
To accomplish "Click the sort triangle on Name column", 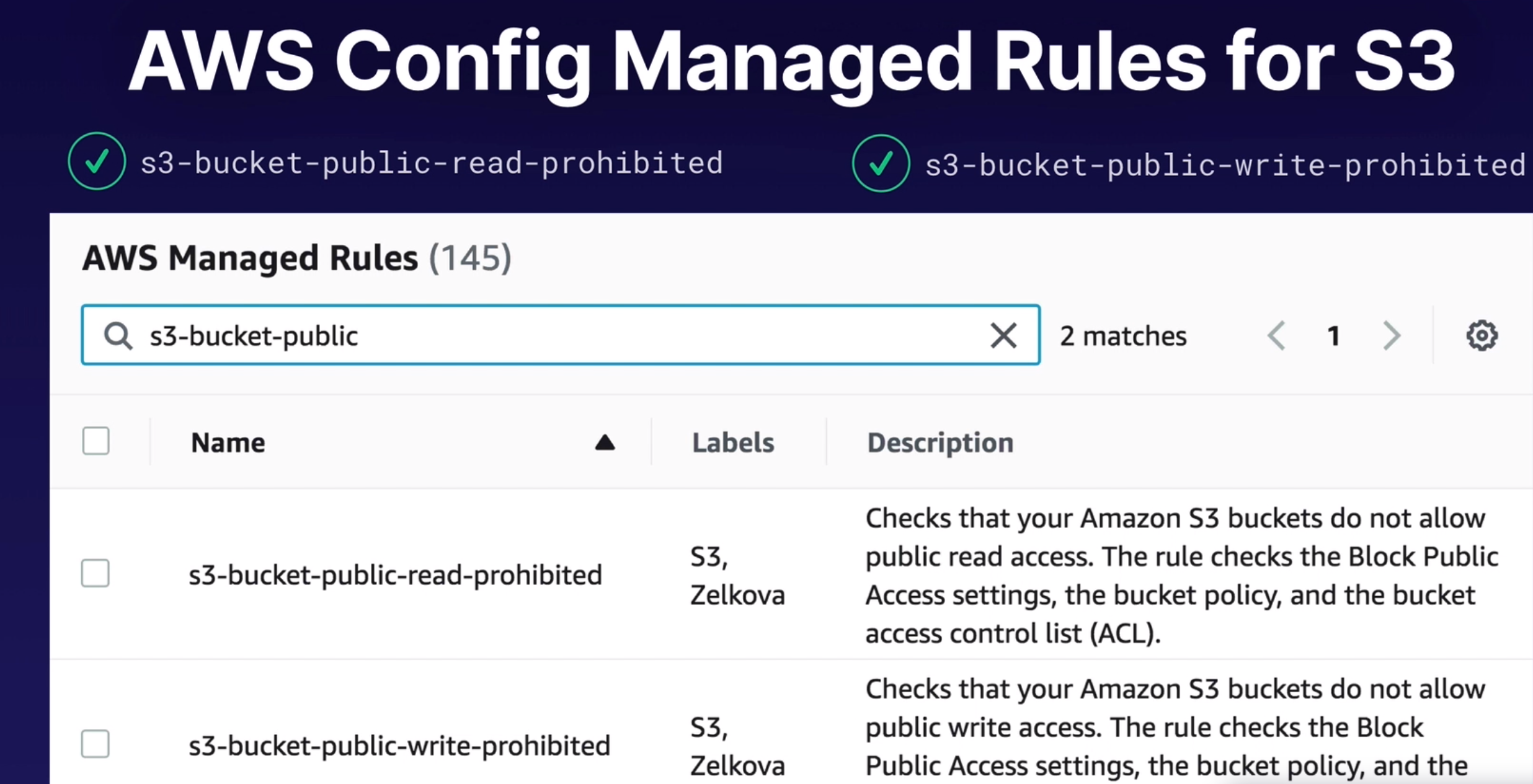I will coord(605,443).
